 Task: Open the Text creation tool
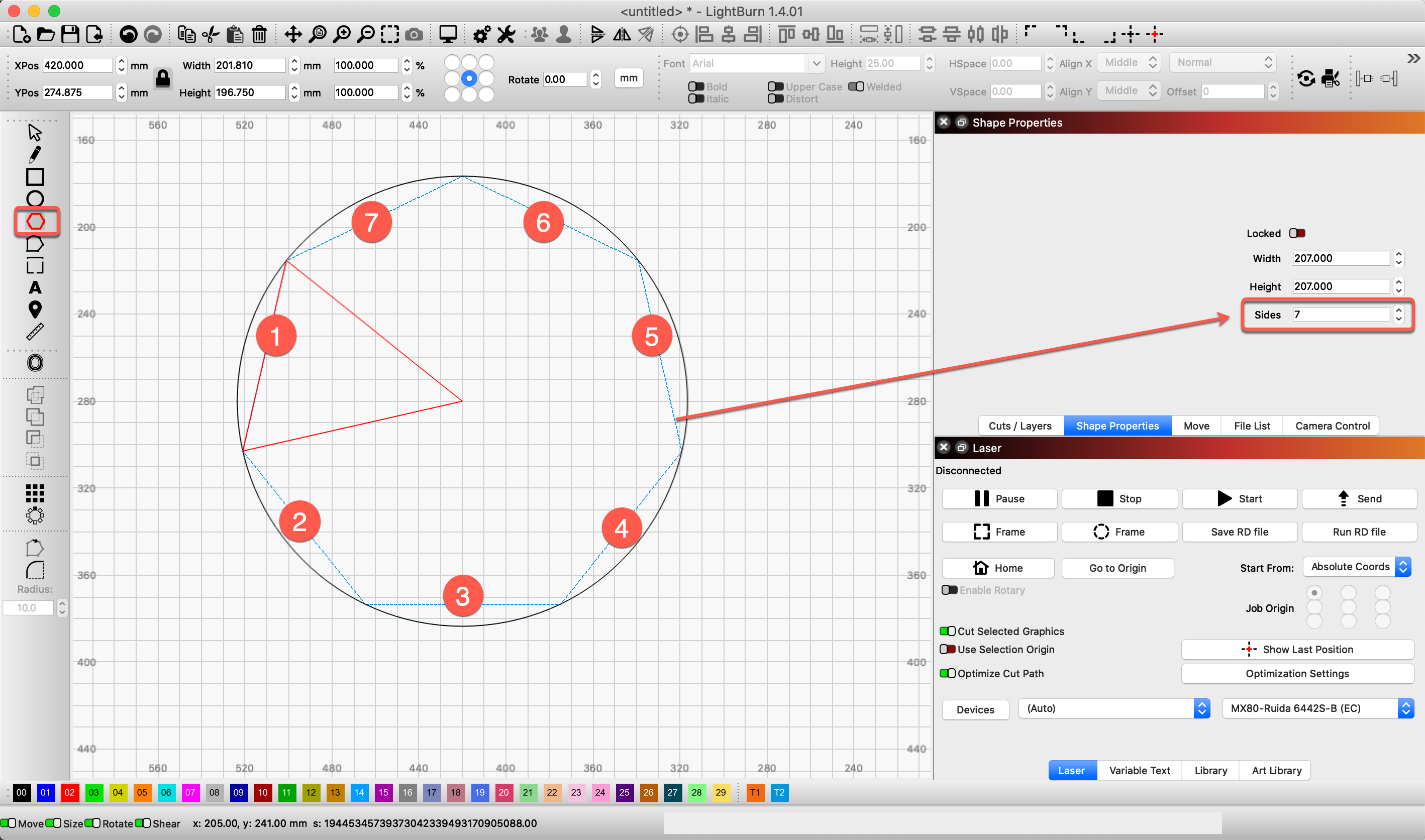[x=35, y=287]
